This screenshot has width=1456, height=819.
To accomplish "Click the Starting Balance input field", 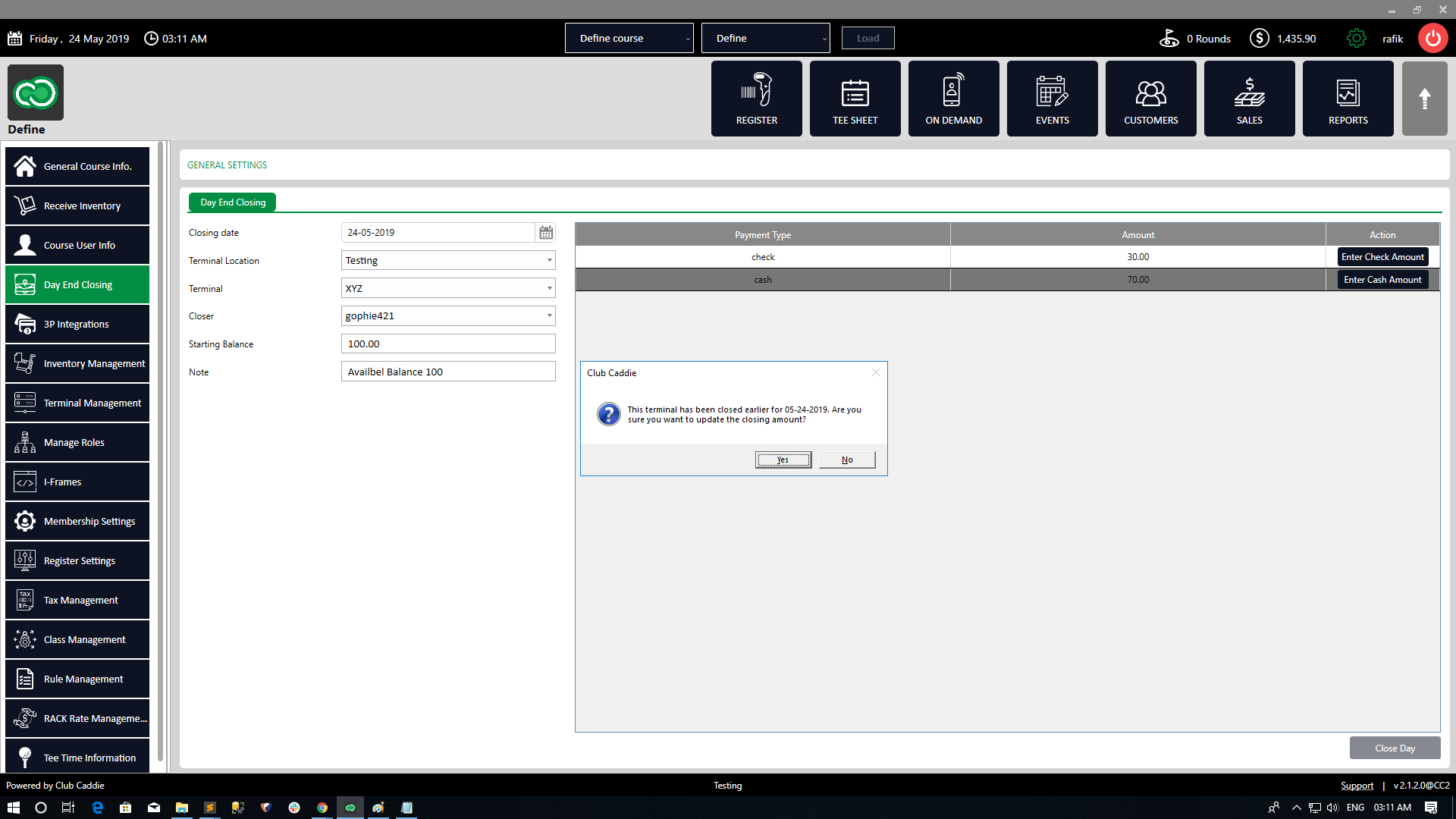I will click(447, 344).
